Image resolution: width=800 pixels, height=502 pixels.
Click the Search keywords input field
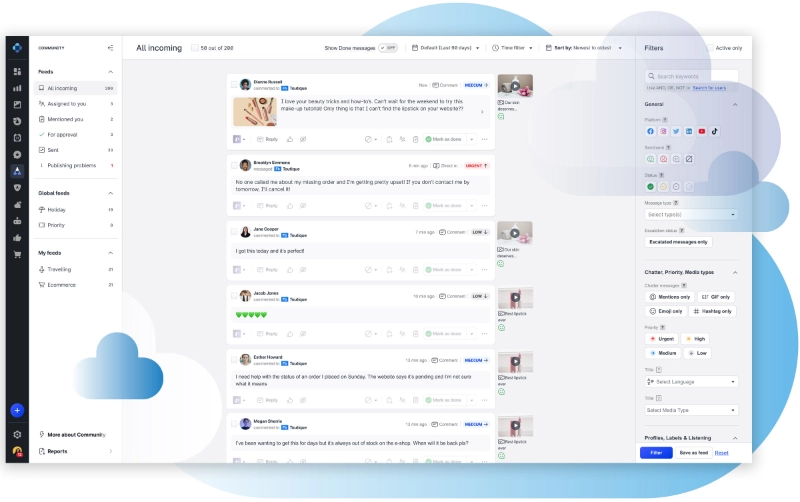(x=692, y=76)
